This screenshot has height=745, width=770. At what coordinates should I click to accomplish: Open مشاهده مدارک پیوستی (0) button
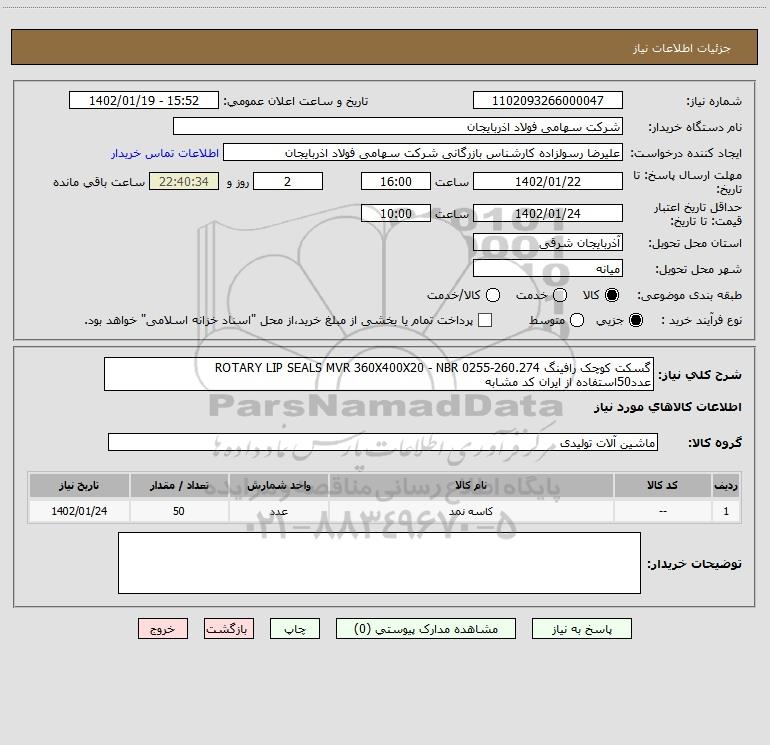coord(426,629)
